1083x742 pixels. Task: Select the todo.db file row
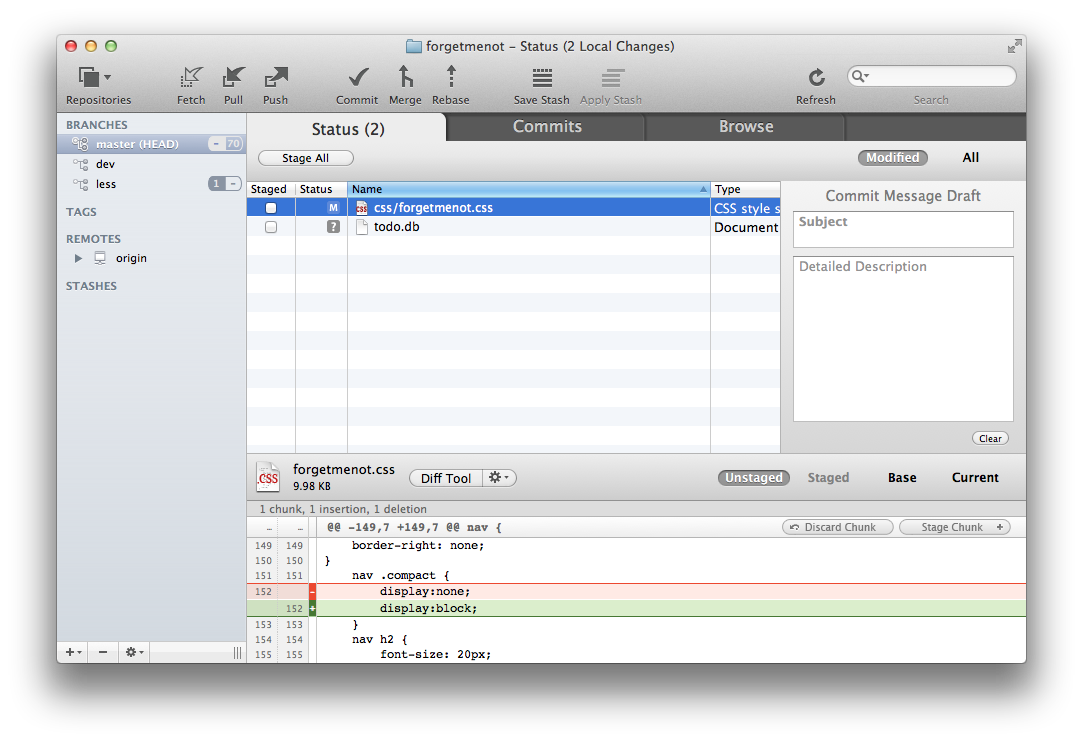(513, 227)
